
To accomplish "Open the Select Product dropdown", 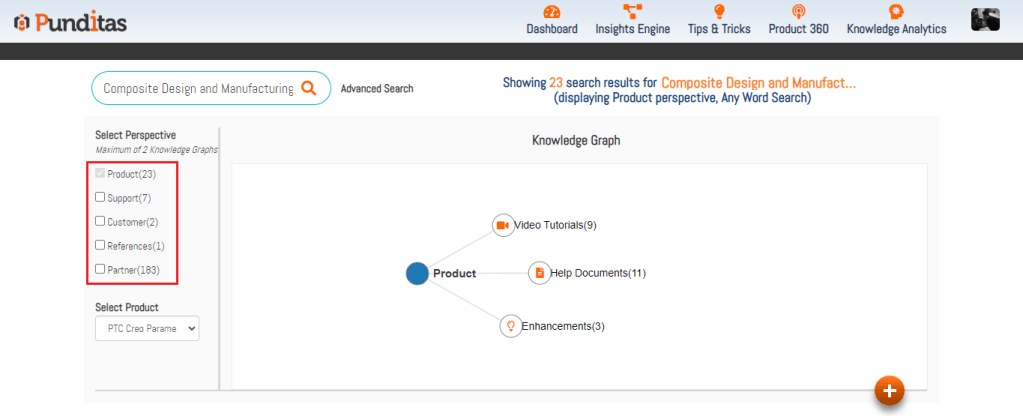I will [x=147, y=328].
